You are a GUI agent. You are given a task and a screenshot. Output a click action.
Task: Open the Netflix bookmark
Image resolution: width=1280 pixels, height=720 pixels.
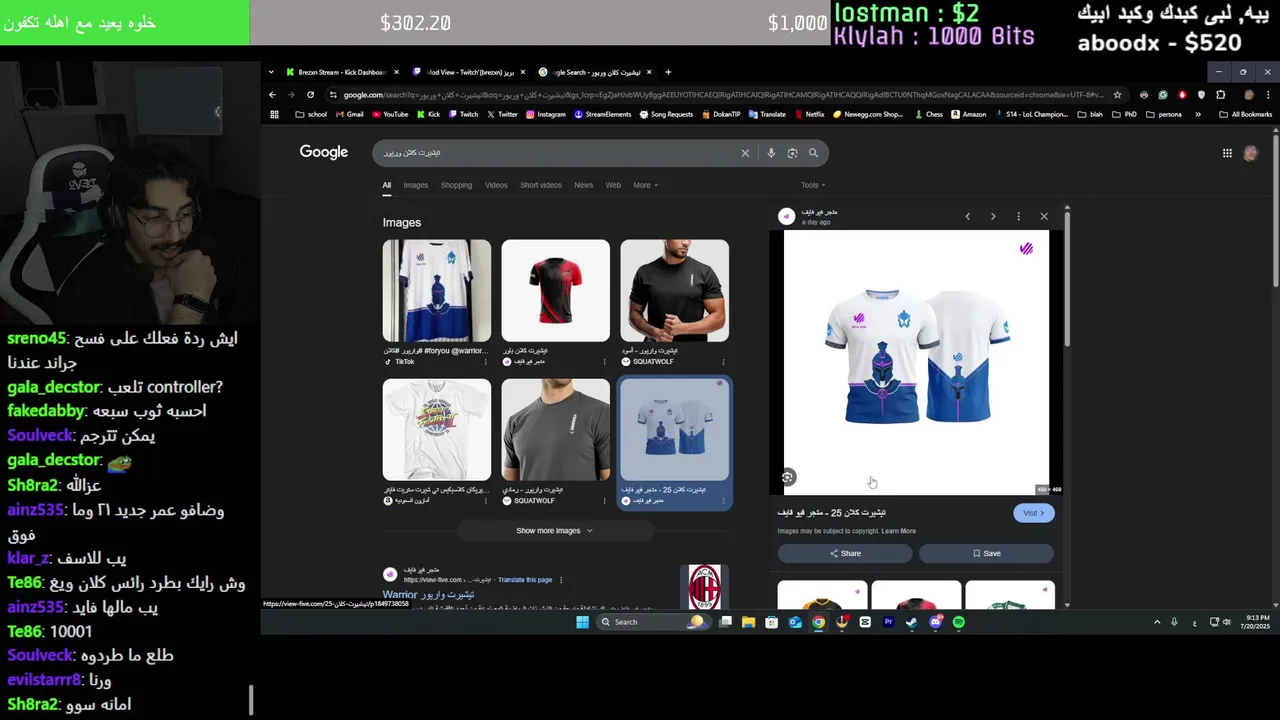(x=809, y=114)
